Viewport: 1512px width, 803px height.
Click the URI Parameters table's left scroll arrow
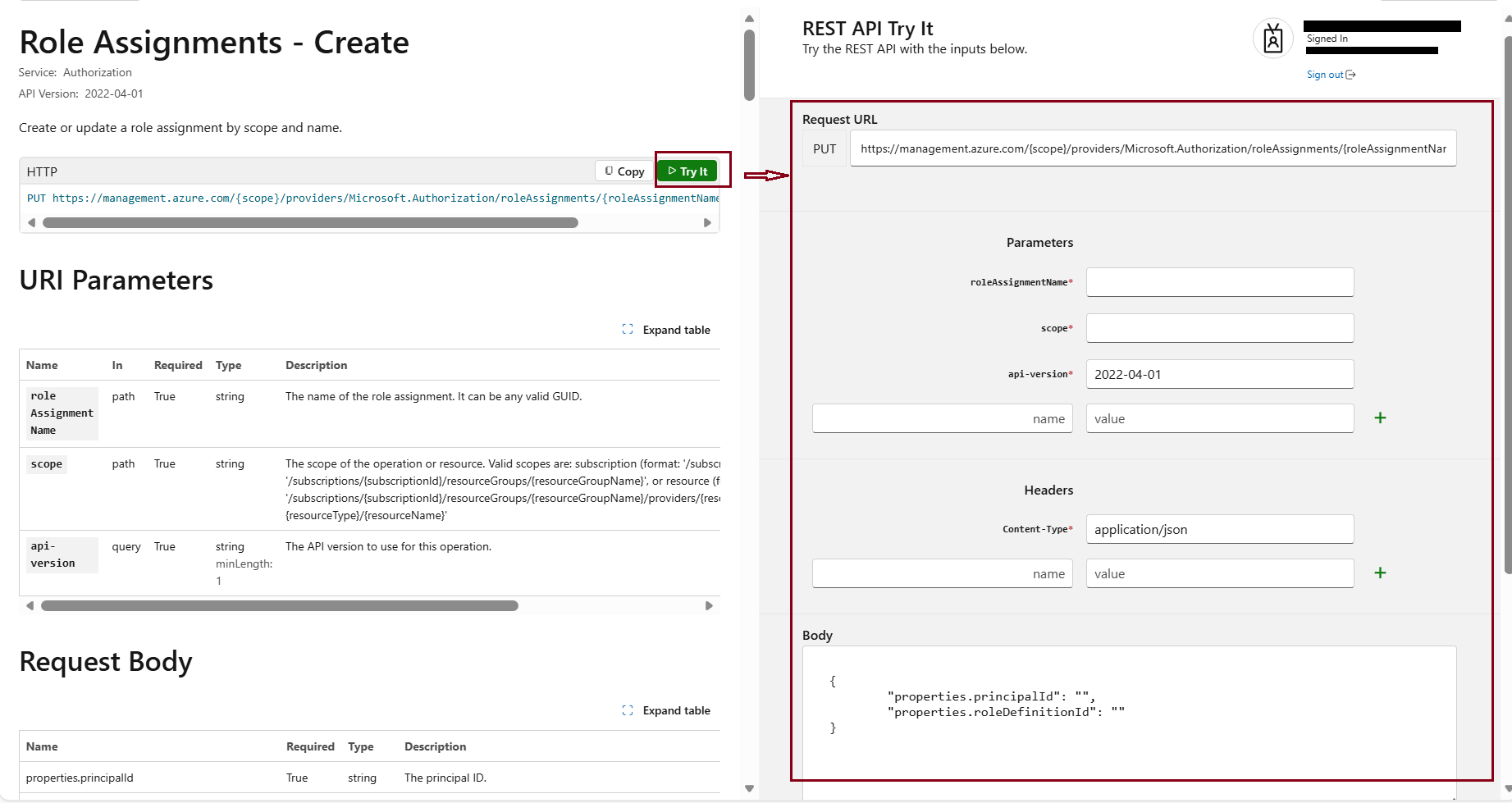coord(30,606)
